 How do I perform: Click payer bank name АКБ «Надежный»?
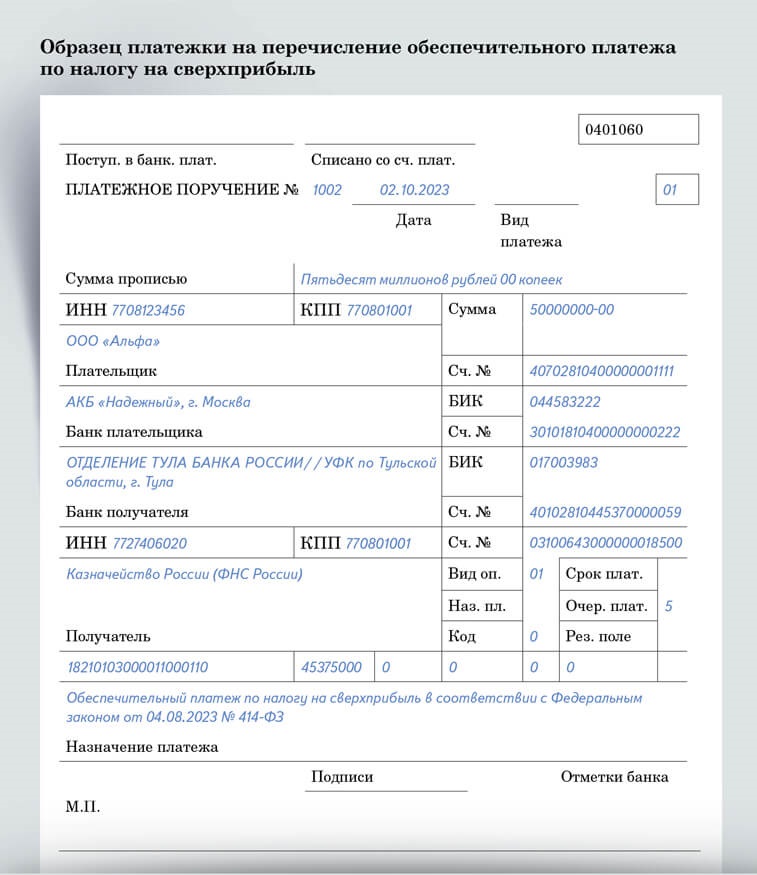point(158,402)
